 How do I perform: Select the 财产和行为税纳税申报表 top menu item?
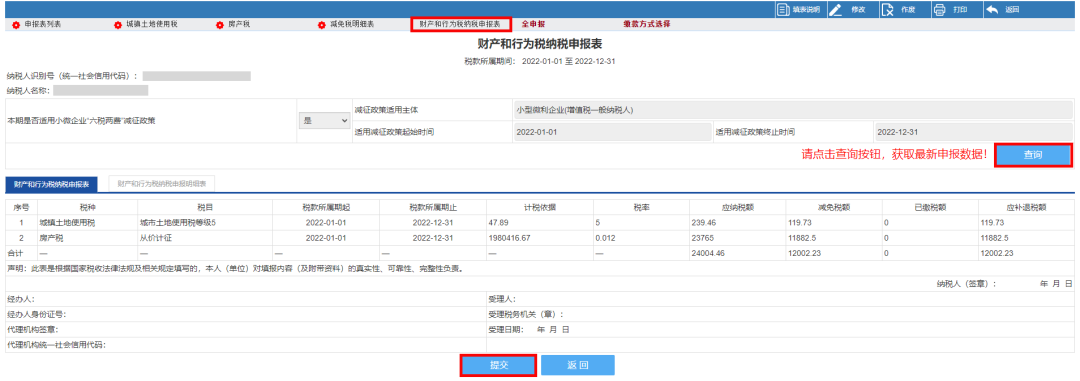point(461,24)
